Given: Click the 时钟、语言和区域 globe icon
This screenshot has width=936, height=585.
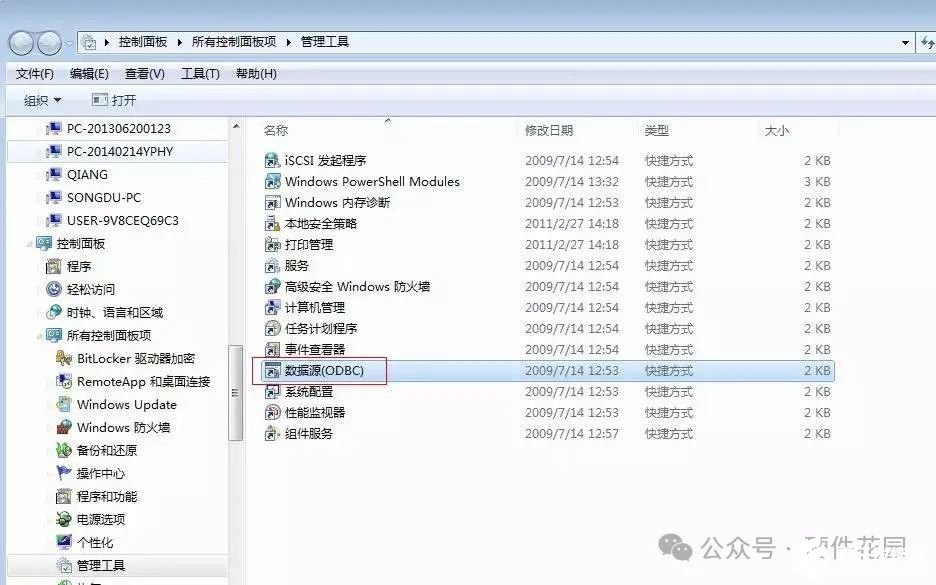Looking at the screenshot, I should (x=54, y=312).
